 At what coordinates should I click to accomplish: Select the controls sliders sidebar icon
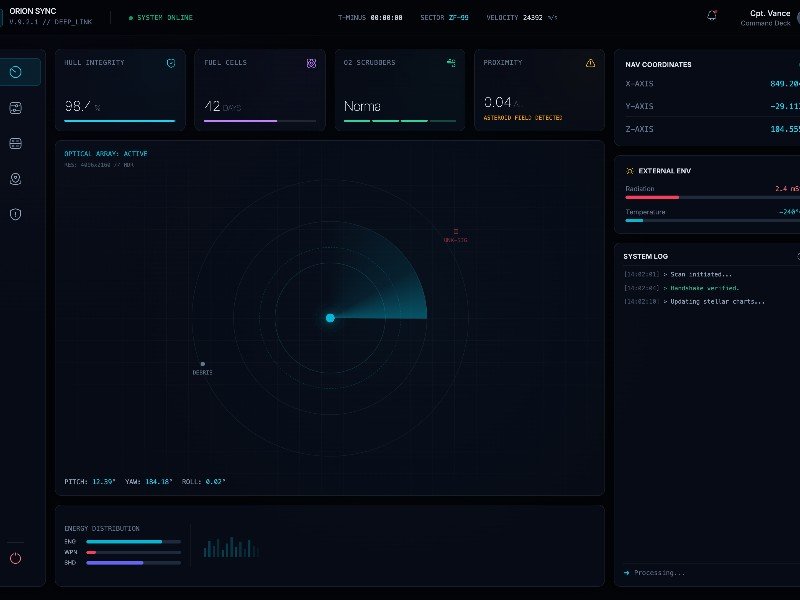[16, 108]
